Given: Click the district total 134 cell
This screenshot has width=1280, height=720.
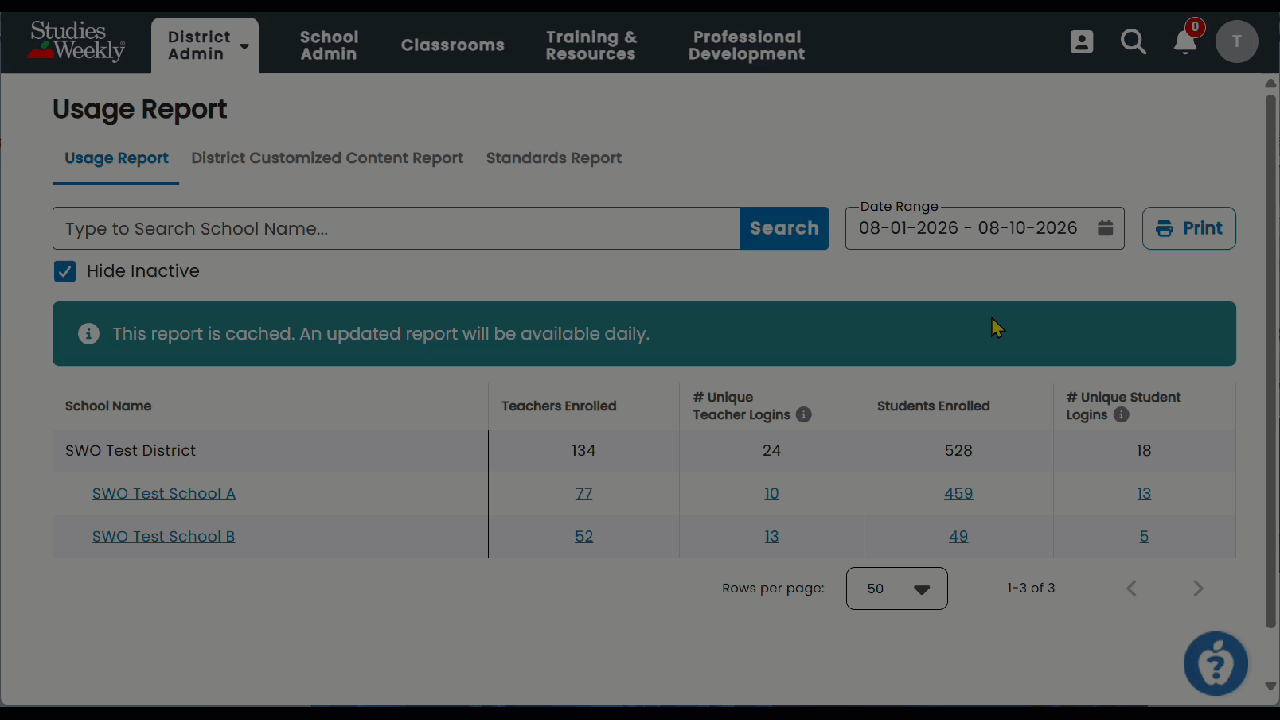Looking at the screenshot, I should (584, 451).
